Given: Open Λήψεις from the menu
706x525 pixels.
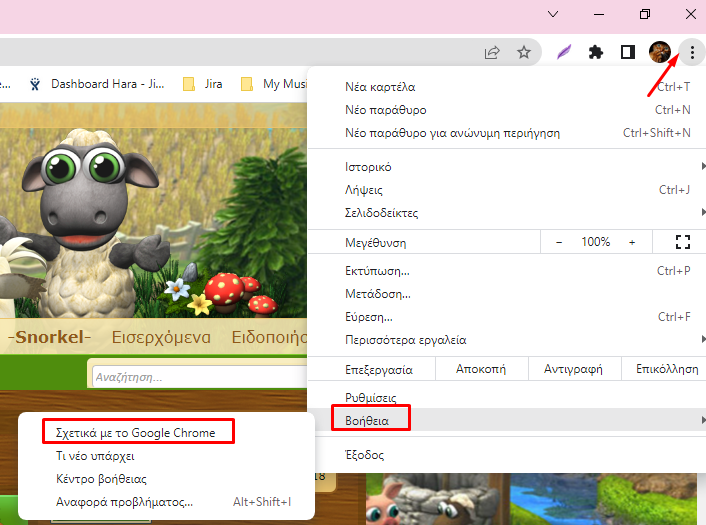Looking at the screenshot, I should 507,190.
